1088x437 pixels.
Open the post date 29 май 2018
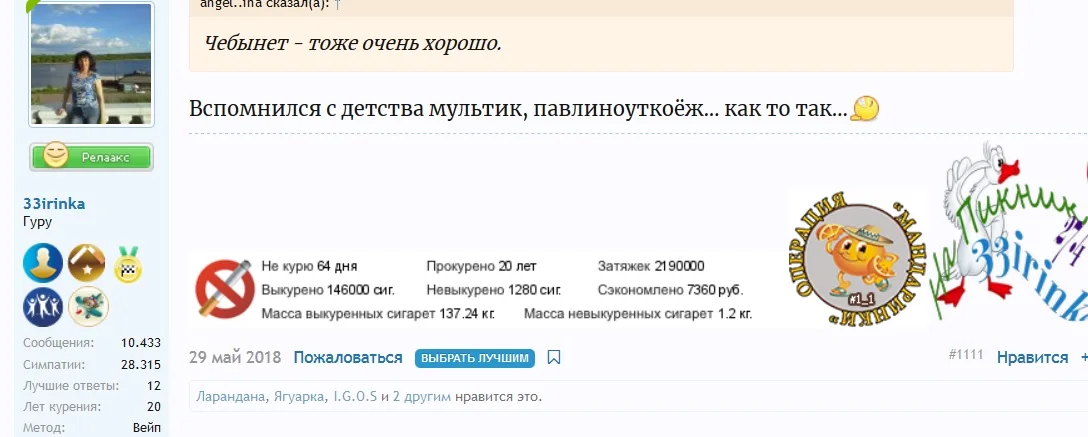tap(235, 357)
